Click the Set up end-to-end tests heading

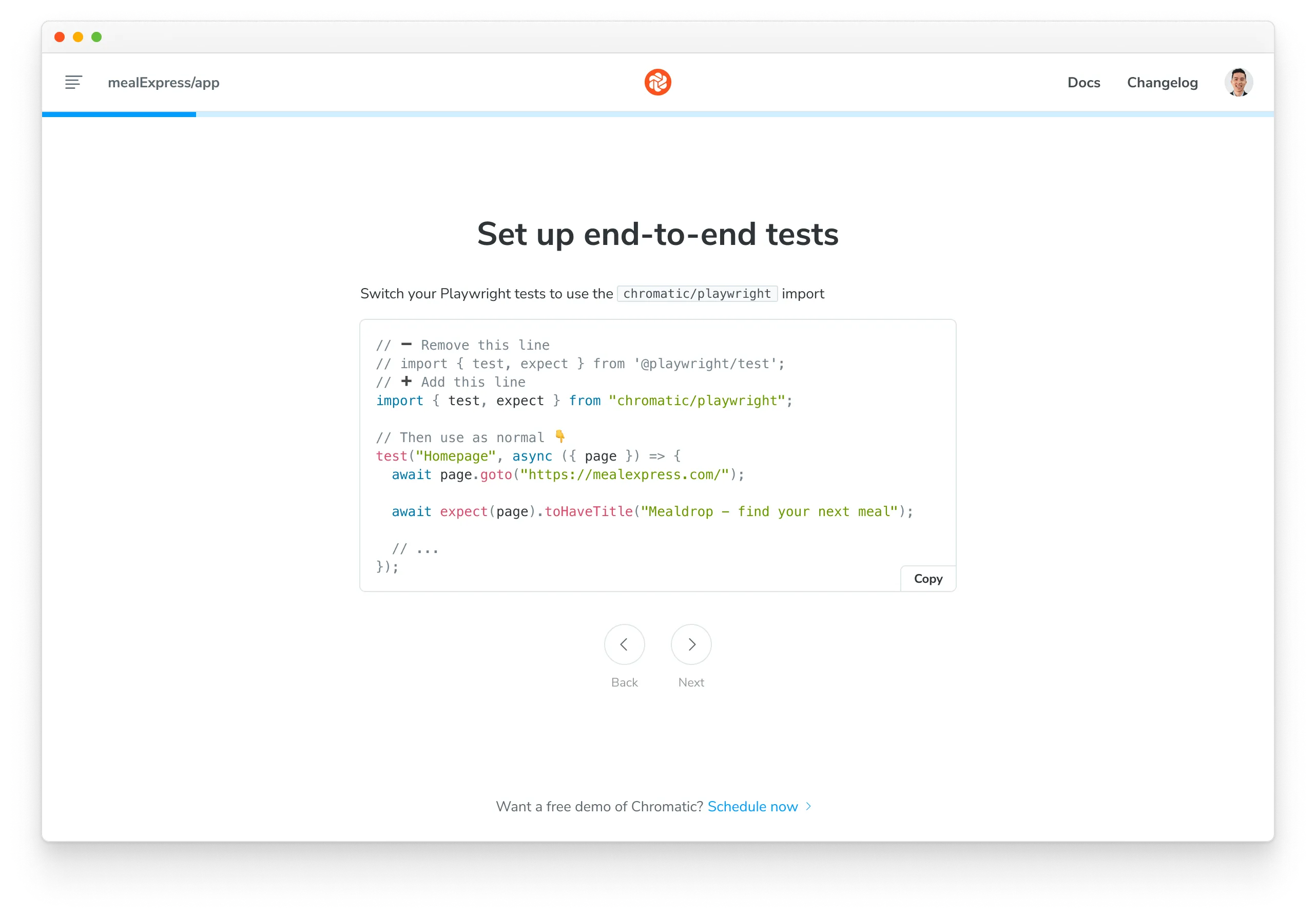pyautogui.click(x=657, y=234)
